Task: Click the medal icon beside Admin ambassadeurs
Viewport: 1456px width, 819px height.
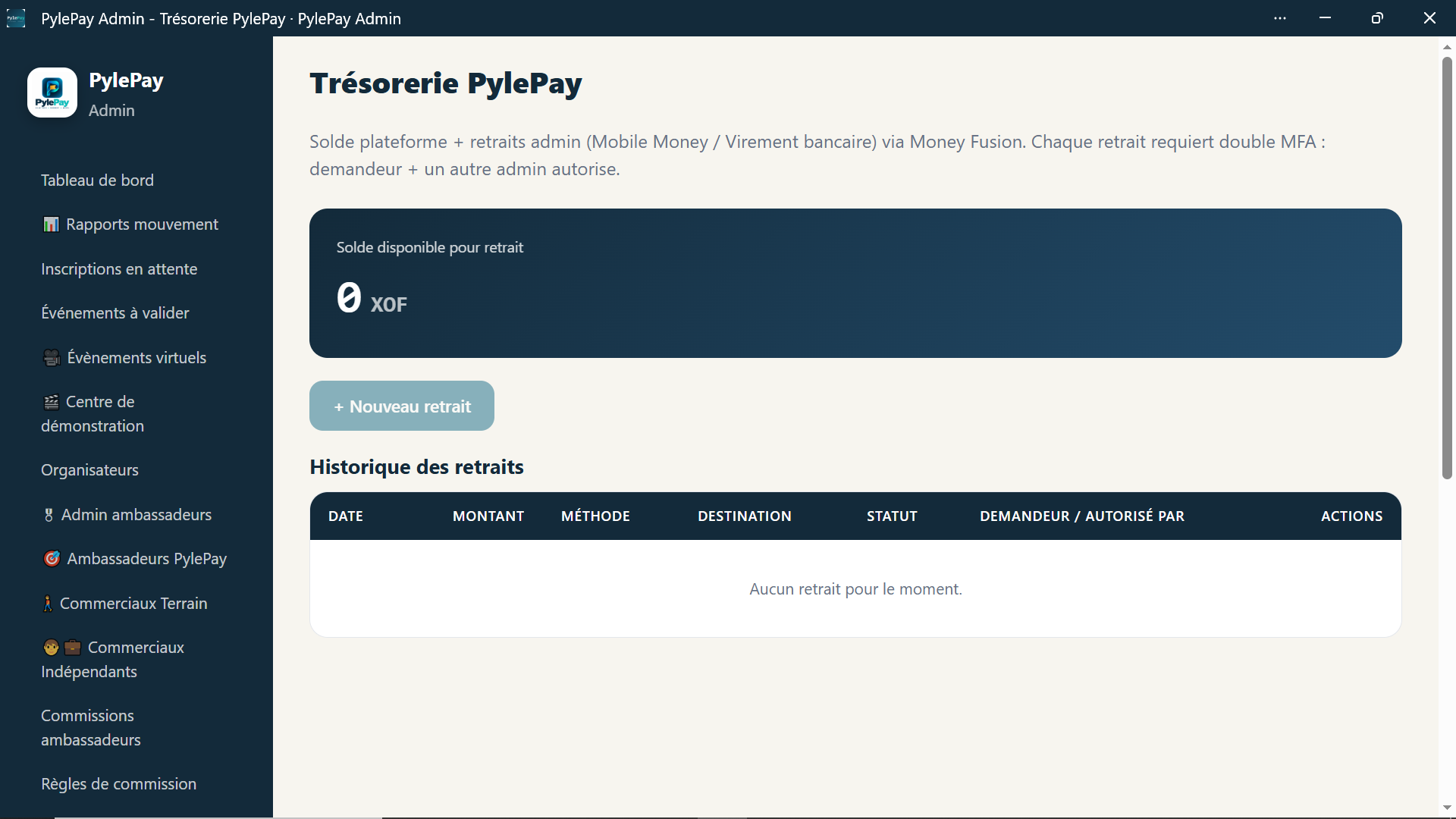Action: [49, 515]
